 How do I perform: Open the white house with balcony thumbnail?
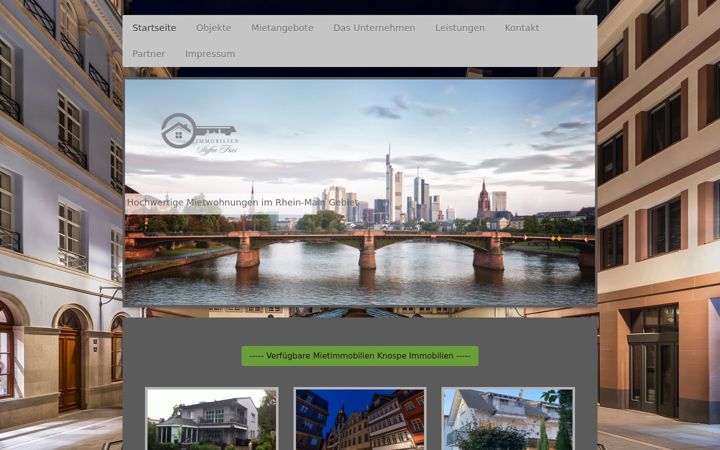pos(508,419)
